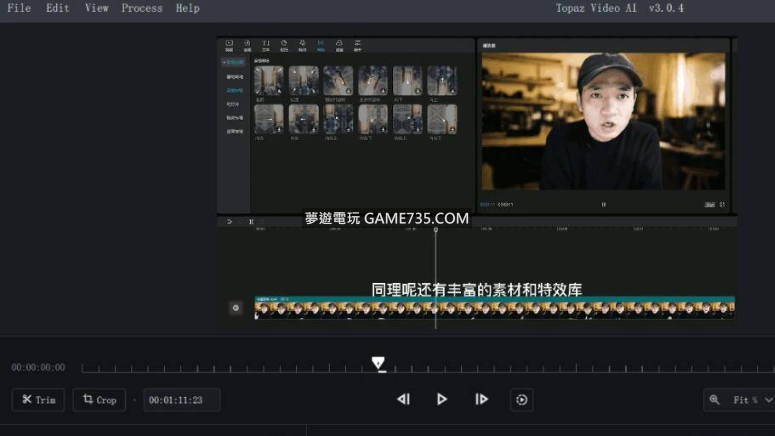
Task: Click the clip filmstrip in the video preview
Action: point(494,308)
